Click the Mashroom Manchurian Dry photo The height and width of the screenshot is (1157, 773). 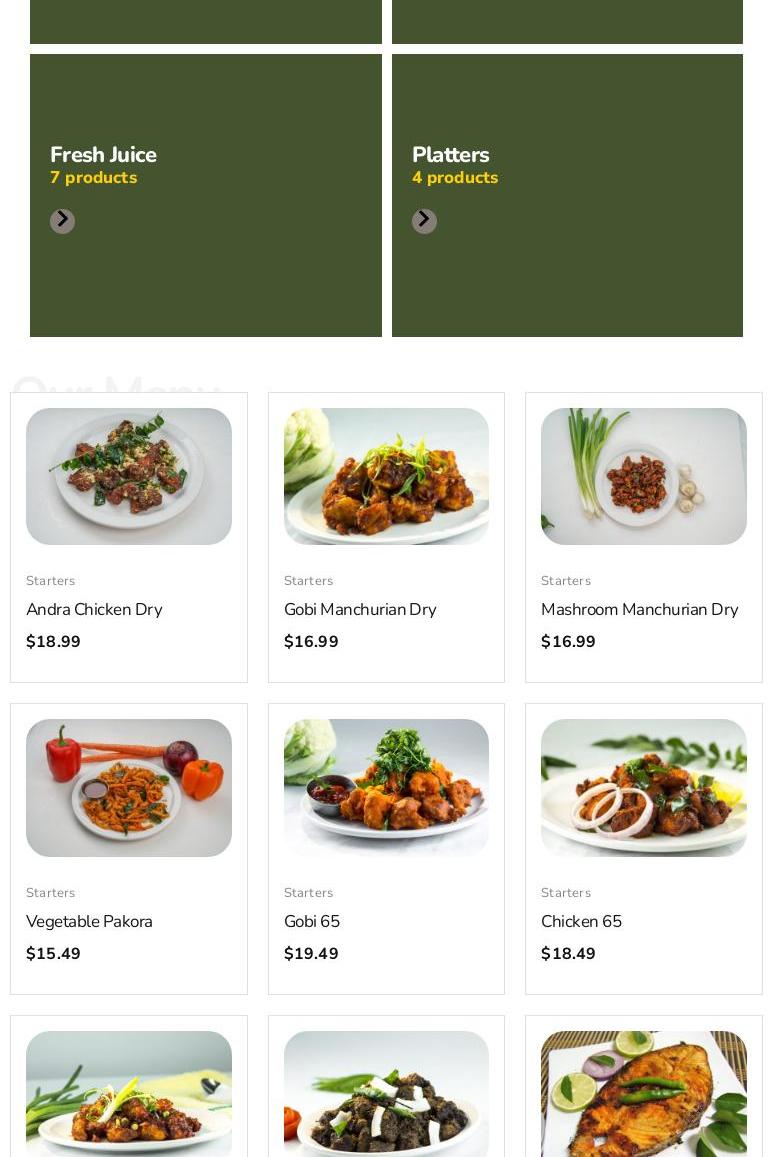pos(643,476)
